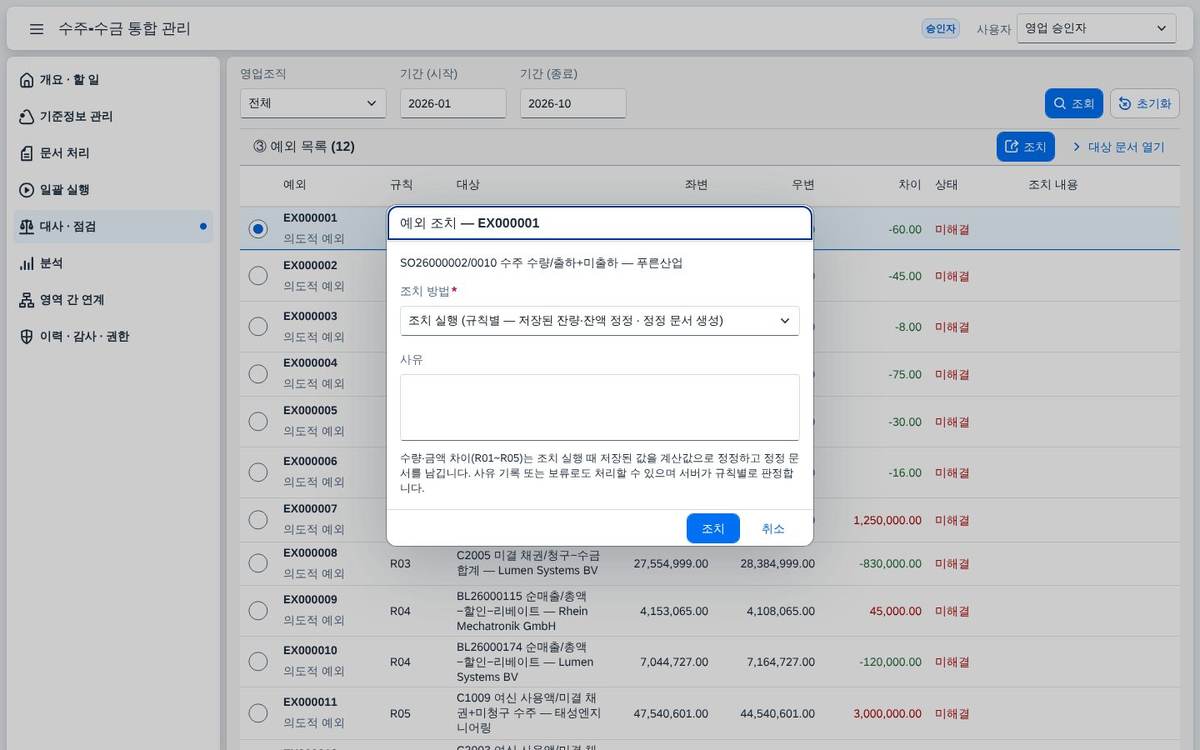This screenshot has width=1200, height=750.
Task: Click the 차이 column header
Action: click(x=910, y=185)
